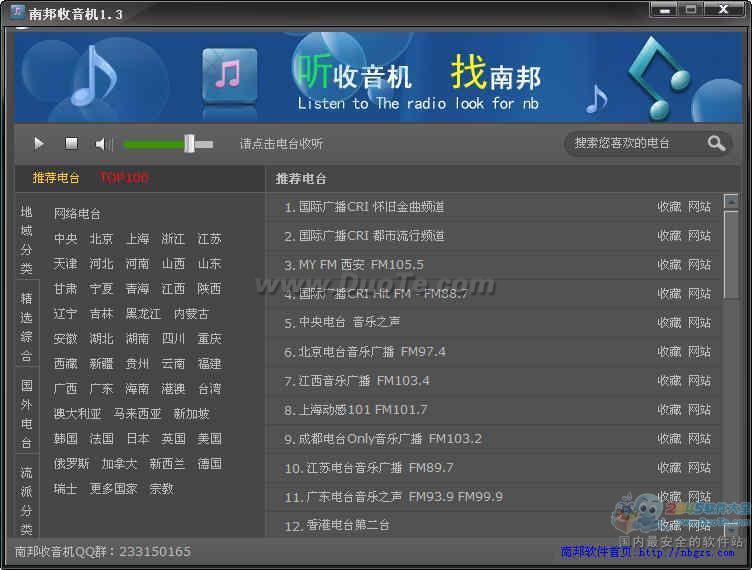
Task: Minimize the 南邦收音机 window
Action: (x=664, y=10)
